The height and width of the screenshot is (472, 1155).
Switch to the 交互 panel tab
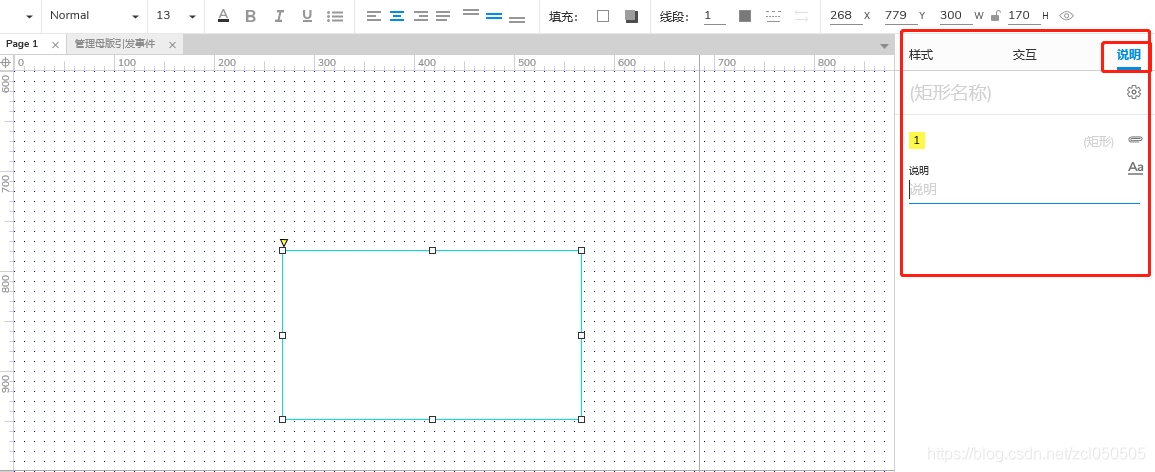click(1025, 54)
